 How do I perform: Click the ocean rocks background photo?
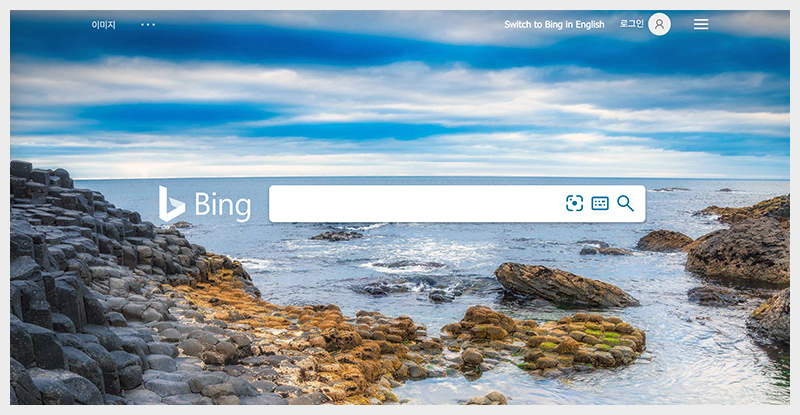[400, 306]
